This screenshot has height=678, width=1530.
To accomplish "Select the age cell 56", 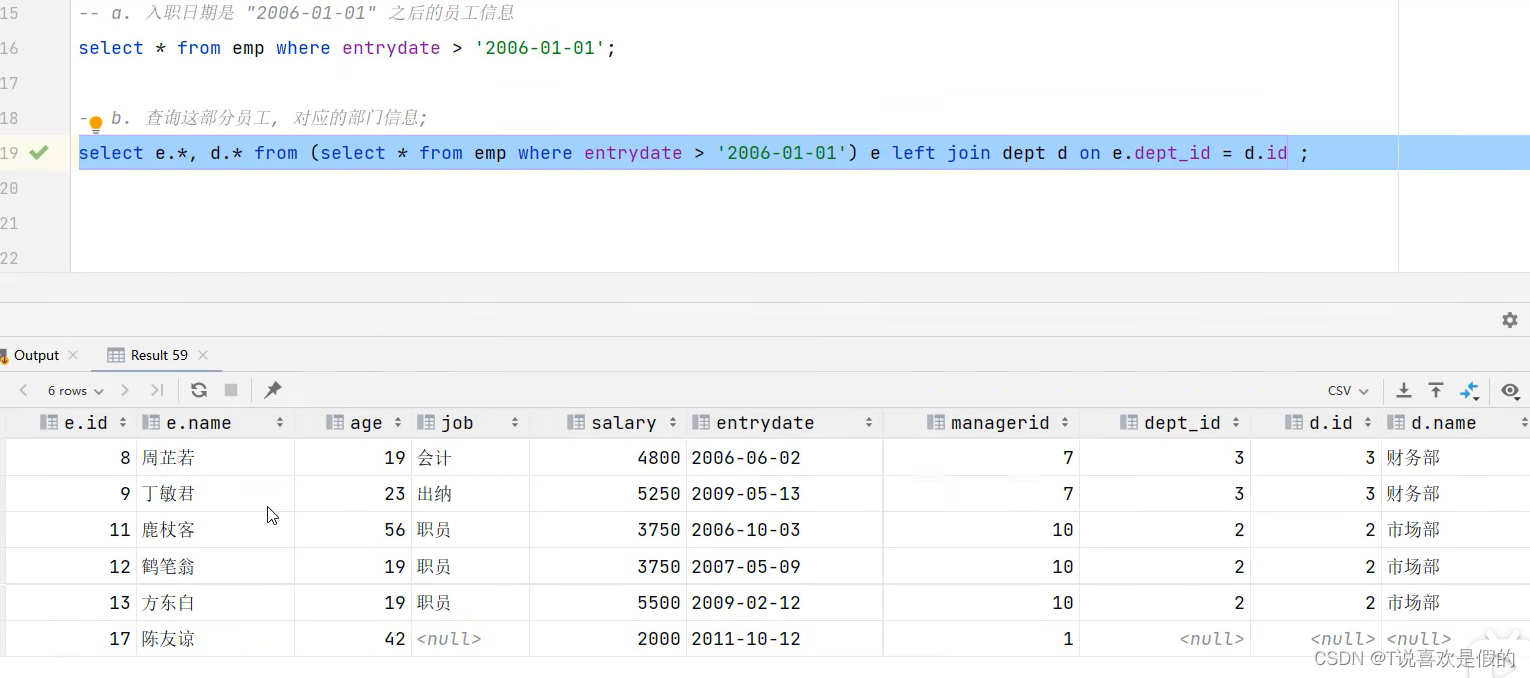I will 353,530.
